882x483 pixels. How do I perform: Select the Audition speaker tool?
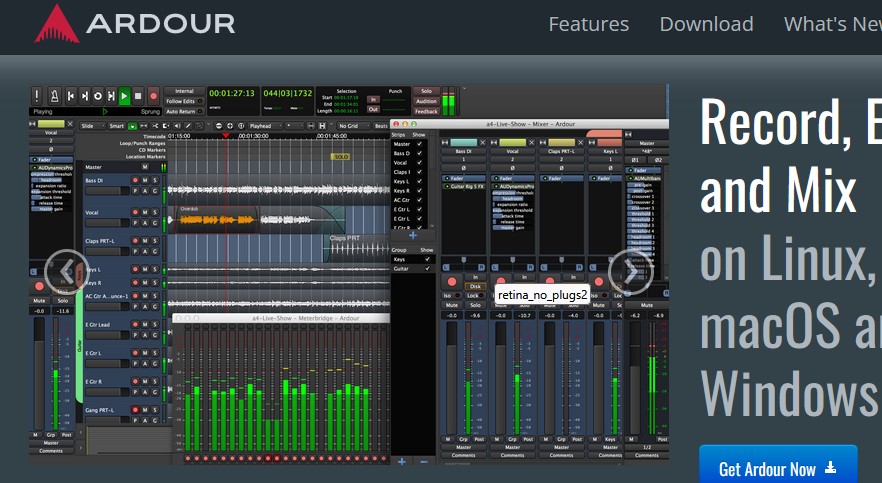point(177,126)
